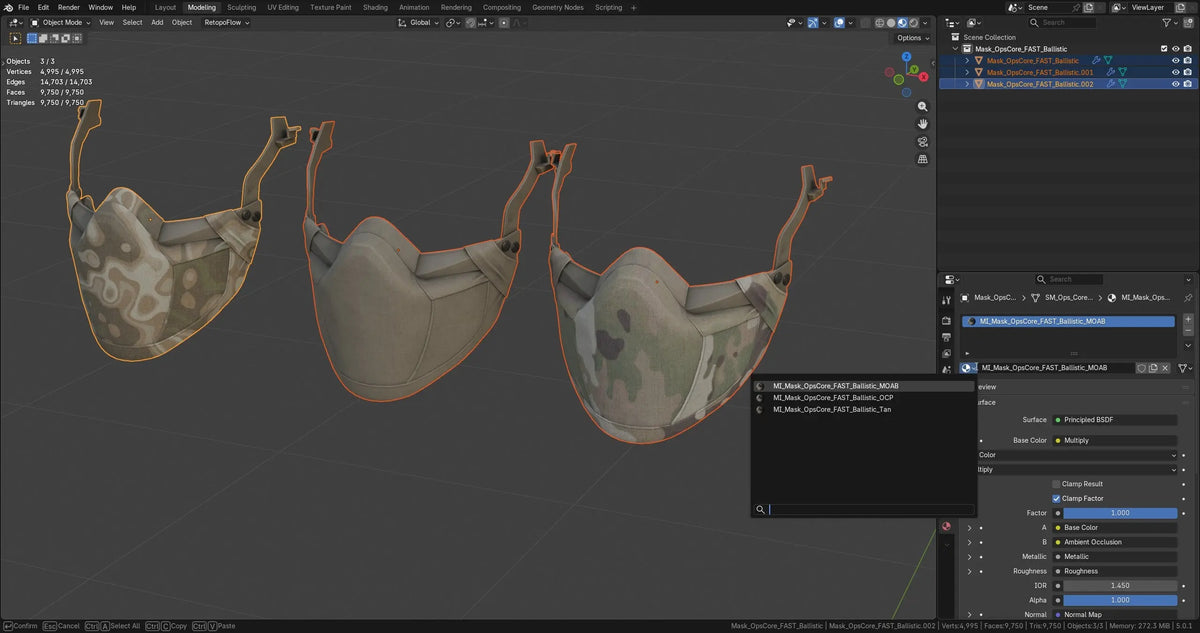Adjust the Factor slider
The height and width of the screenshot is (633, 1200).
(1120, 513)
